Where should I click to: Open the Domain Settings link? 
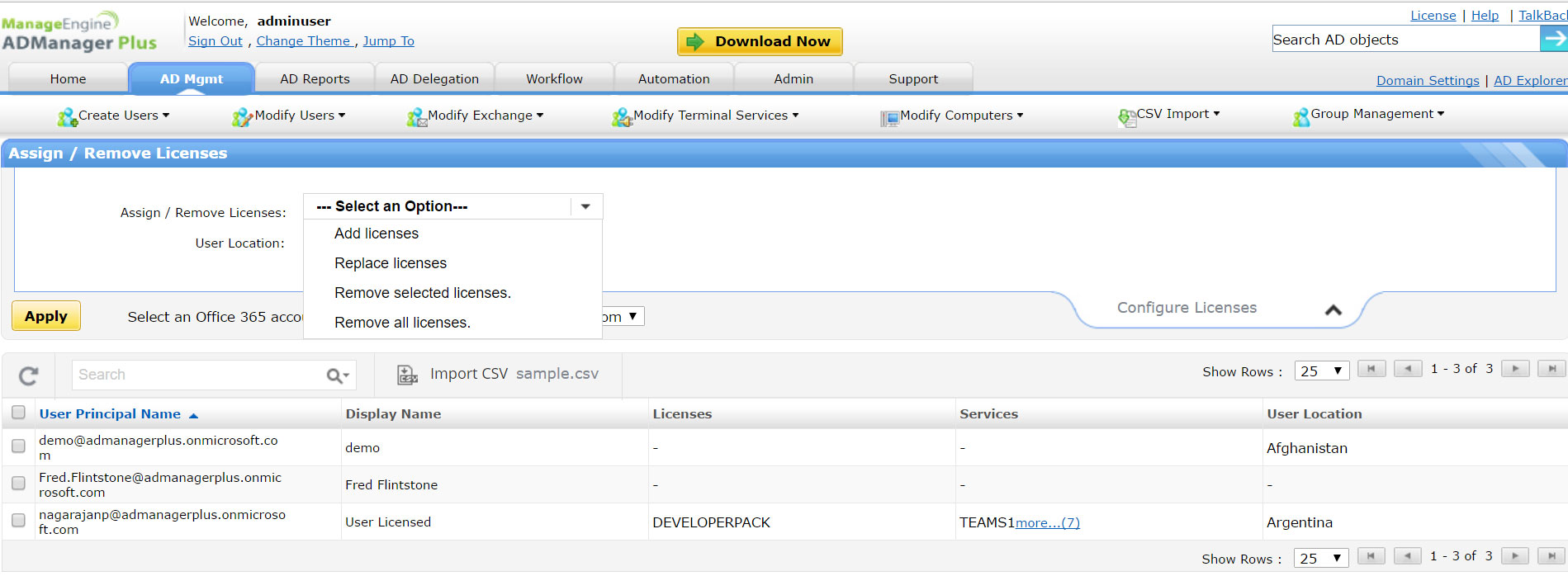coord(1428,81)
